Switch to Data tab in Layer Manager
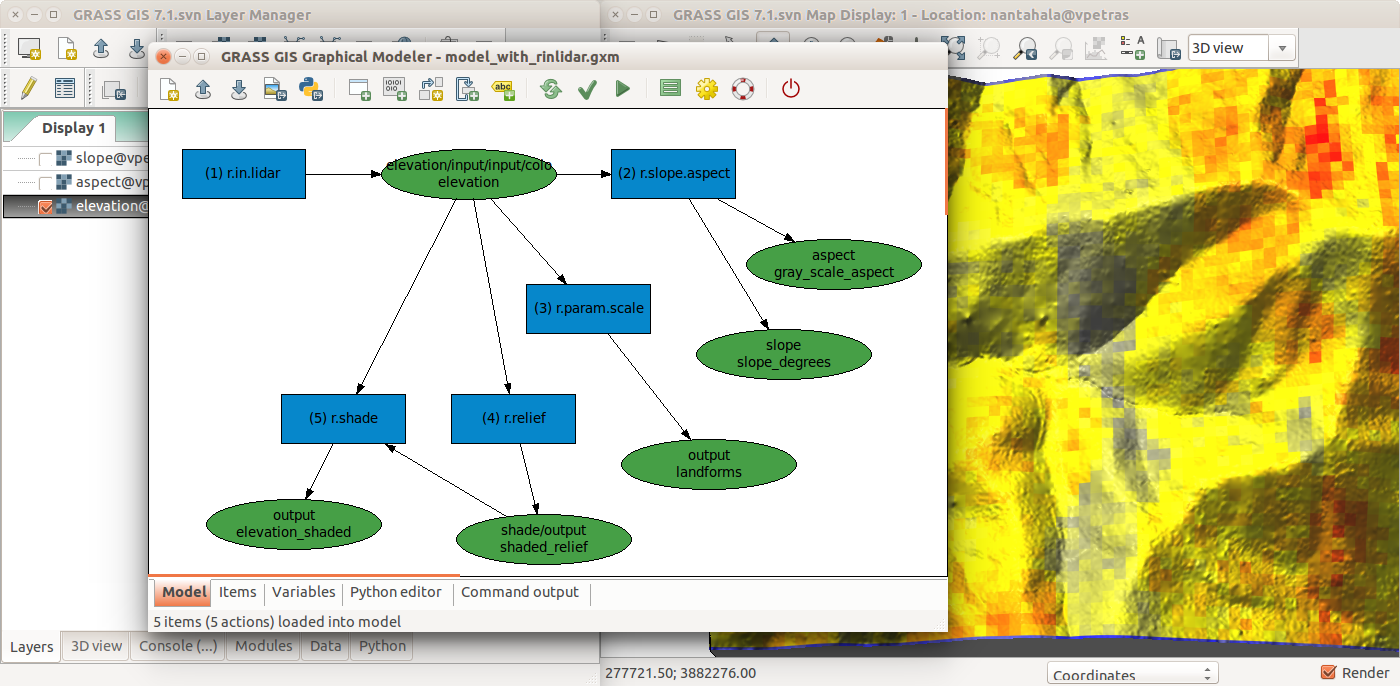The image size is (1400, 686). tap(326, 646)
